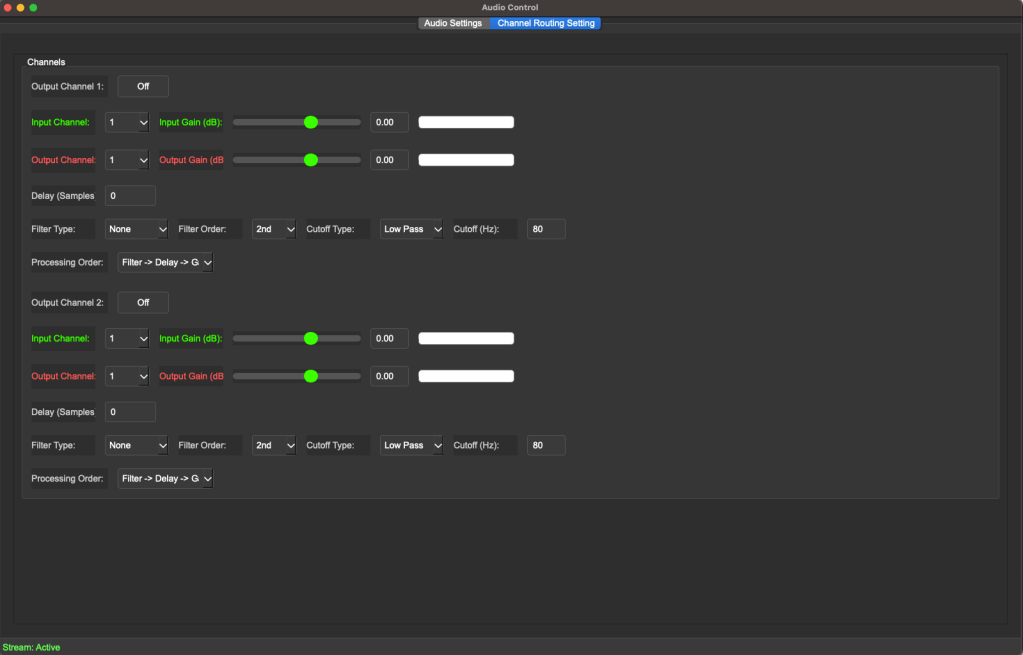Open Cutoff Type dropdown for Output Channel 1

point(411,229)
